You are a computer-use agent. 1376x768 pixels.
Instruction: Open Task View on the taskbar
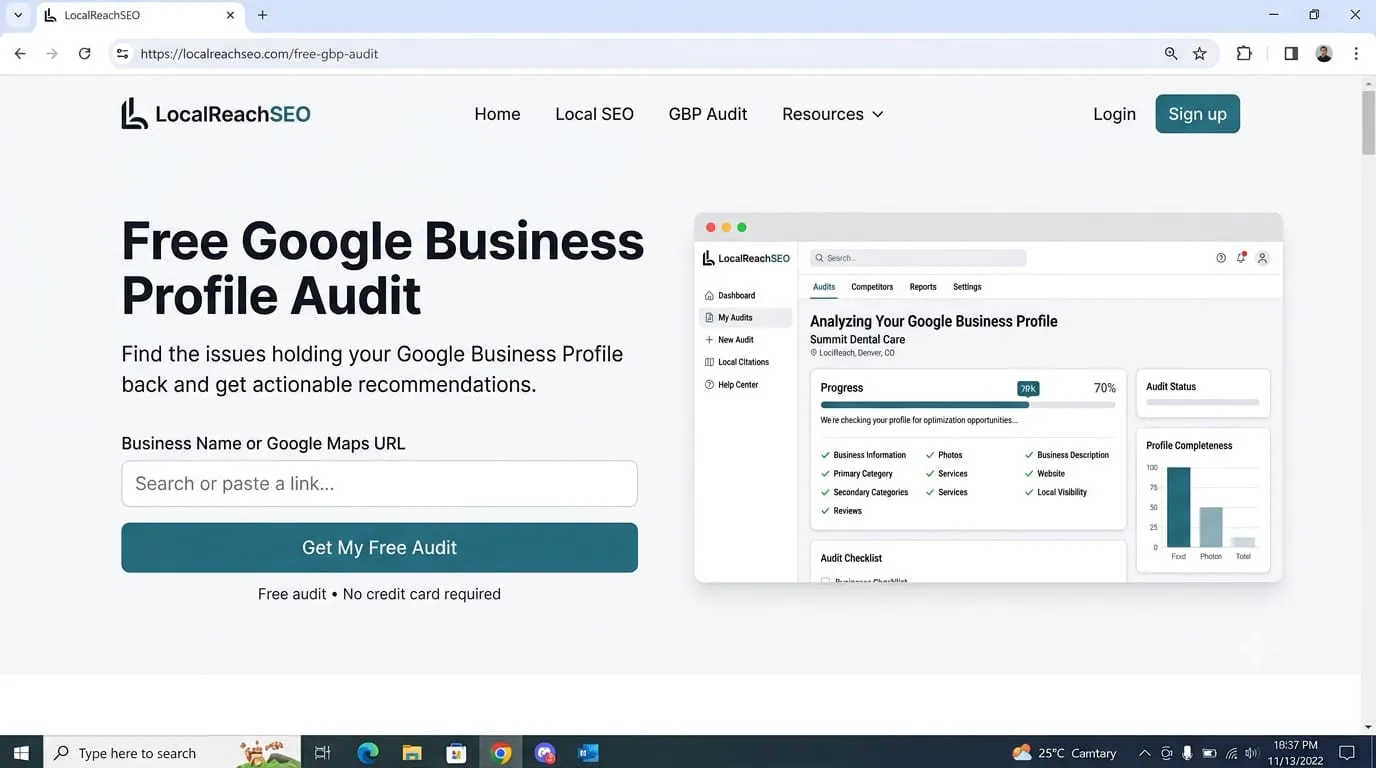click(x=322, y=753)
